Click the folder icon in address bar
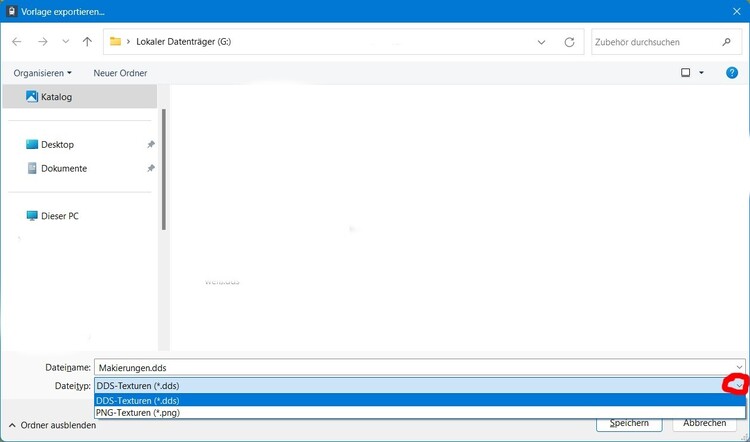 tap(115, 42)
